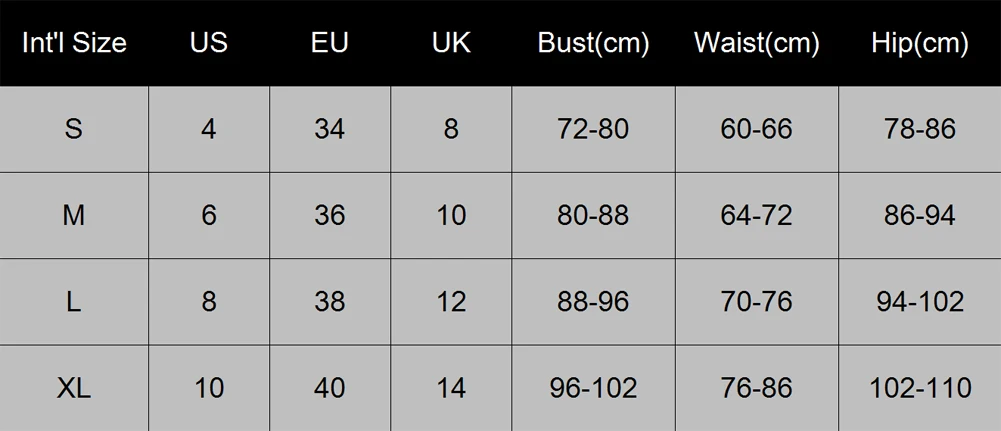
Task: Click the Hip(cm) column header
Action: click(920, 43)
